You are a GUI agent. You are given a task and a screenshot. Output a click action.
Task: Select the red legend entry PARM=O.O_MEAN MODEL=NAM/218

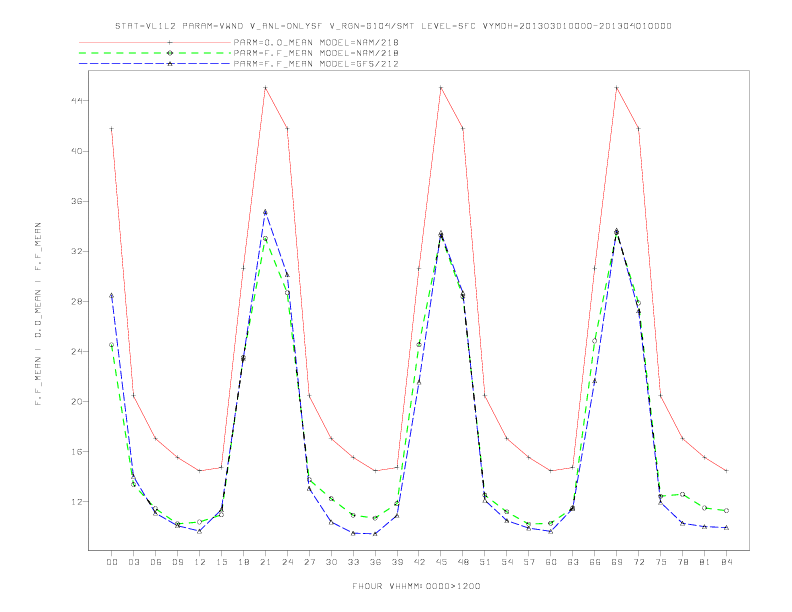pos(316,42)
